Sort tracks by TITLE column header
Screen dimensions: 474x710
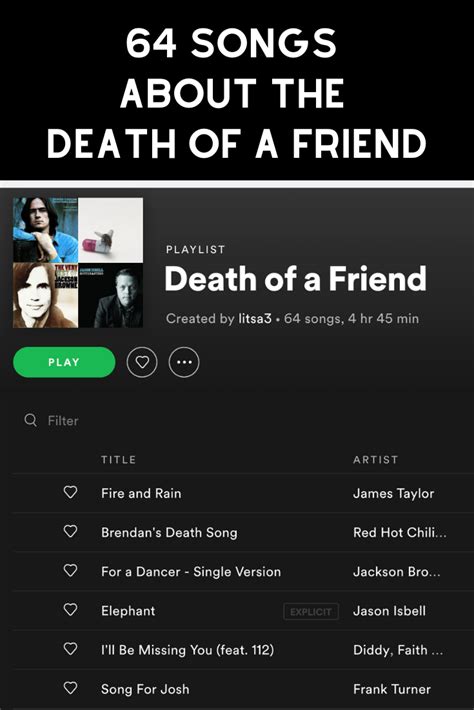point(119,460)
